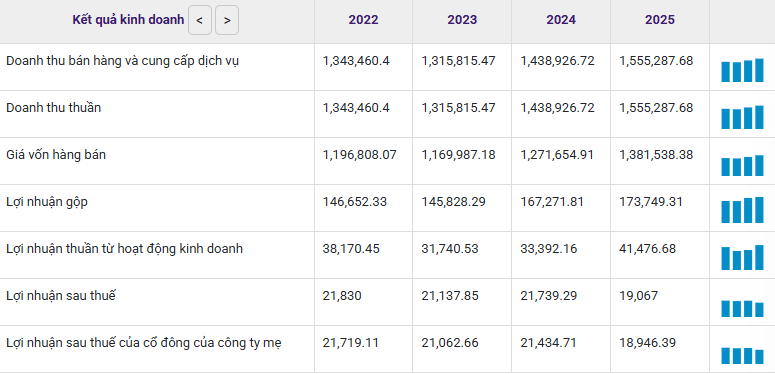The image size is (775, 374).
Task: Select cell value 38,170.45
Action: coord(351,249)
